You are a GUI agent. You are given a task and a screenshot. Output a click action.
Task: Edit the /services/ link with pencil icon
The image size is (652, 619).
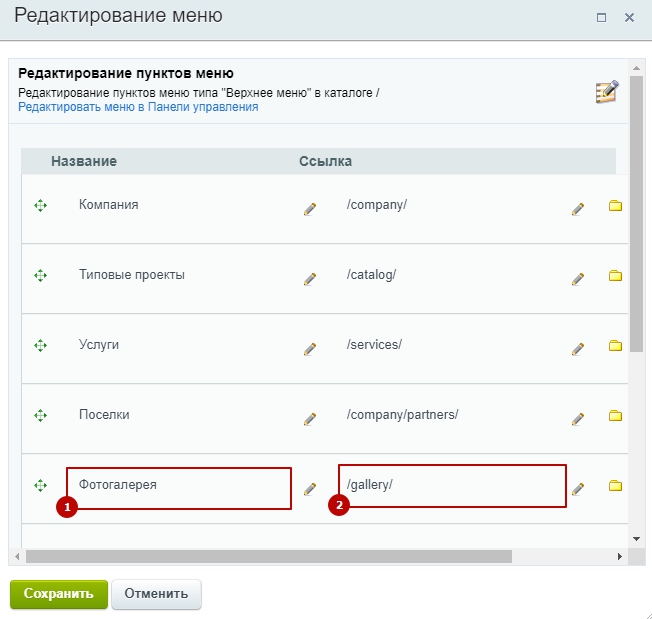click(x=578, y=349)
